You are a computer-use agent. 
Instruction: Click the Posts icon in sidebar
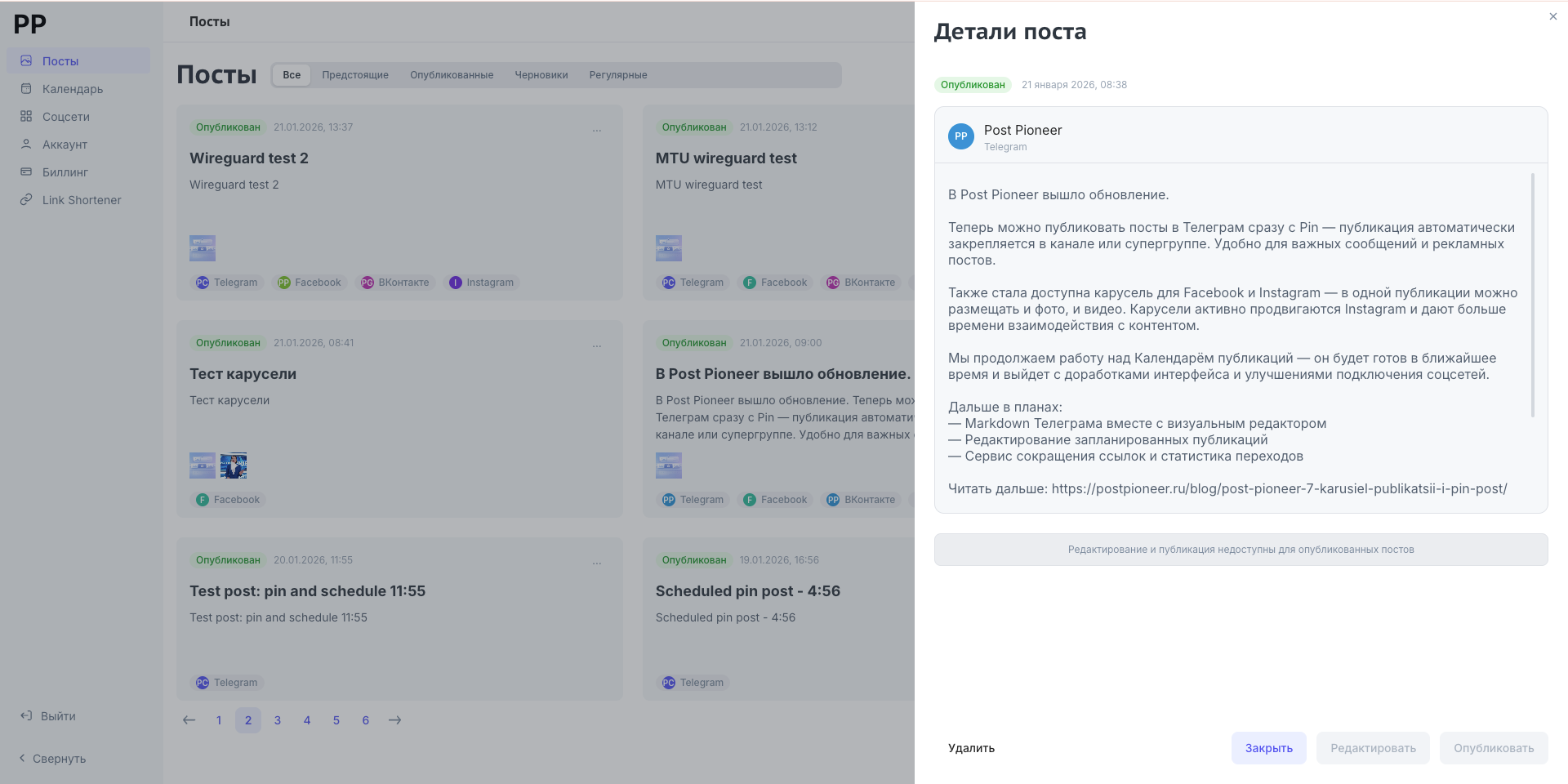tap(26, 61)
